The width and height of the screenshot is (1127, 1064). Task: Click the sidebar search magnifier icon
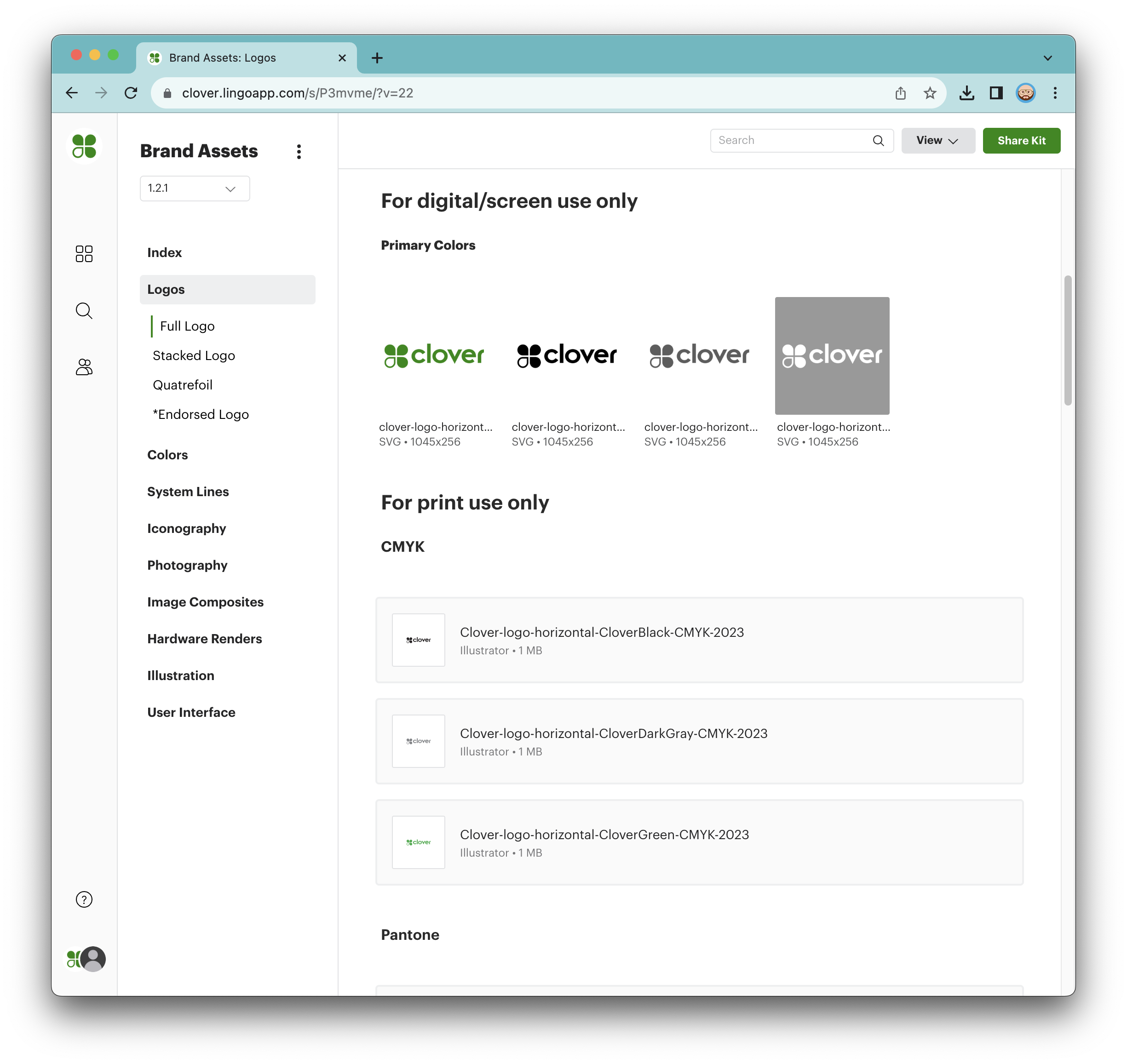(x=84, y=310)
